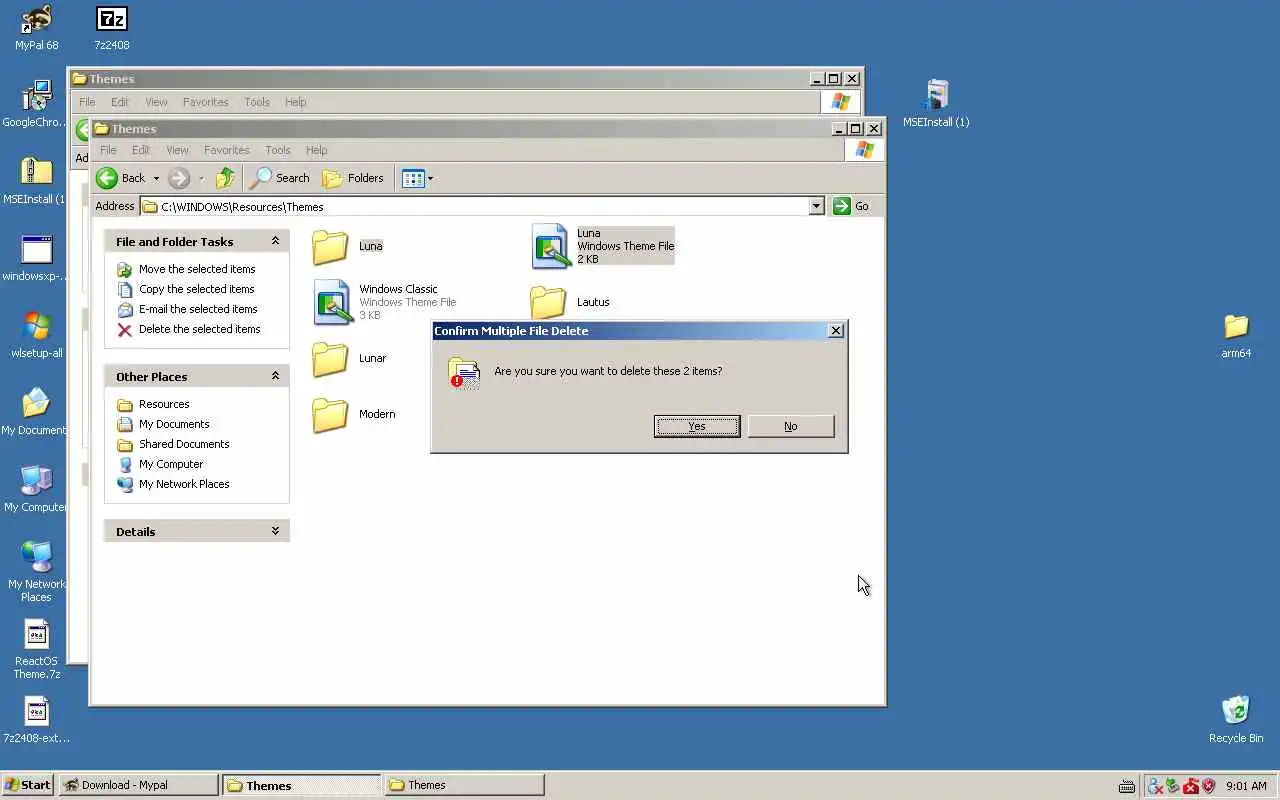Viewport: 1280px width, 800px height.
Task: Open Tools menu in the back Themes window
Action: (x=257, y=102)
